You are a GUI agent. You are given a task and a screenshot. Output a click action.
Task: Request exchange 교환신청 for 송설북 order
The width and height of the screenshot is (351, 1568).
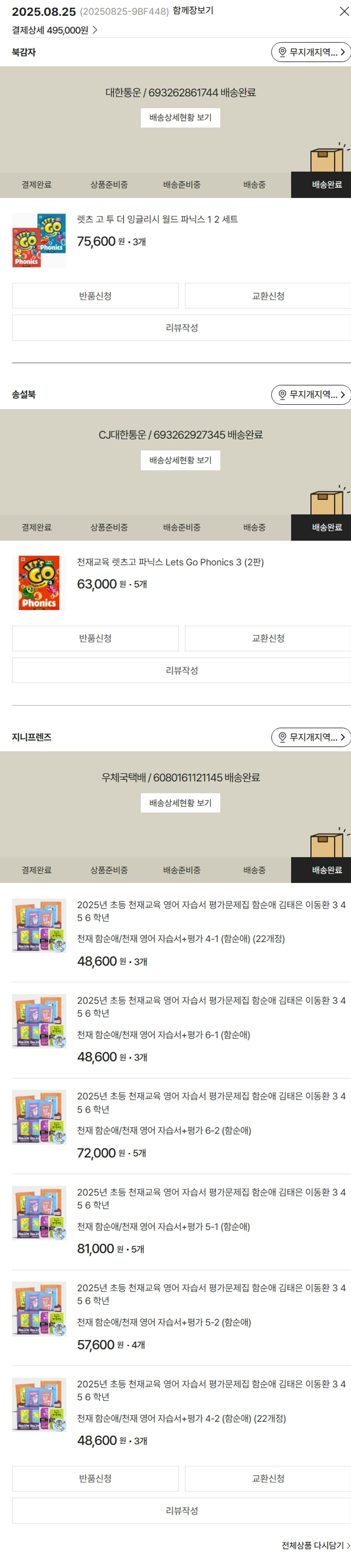[x=268, y=638]
